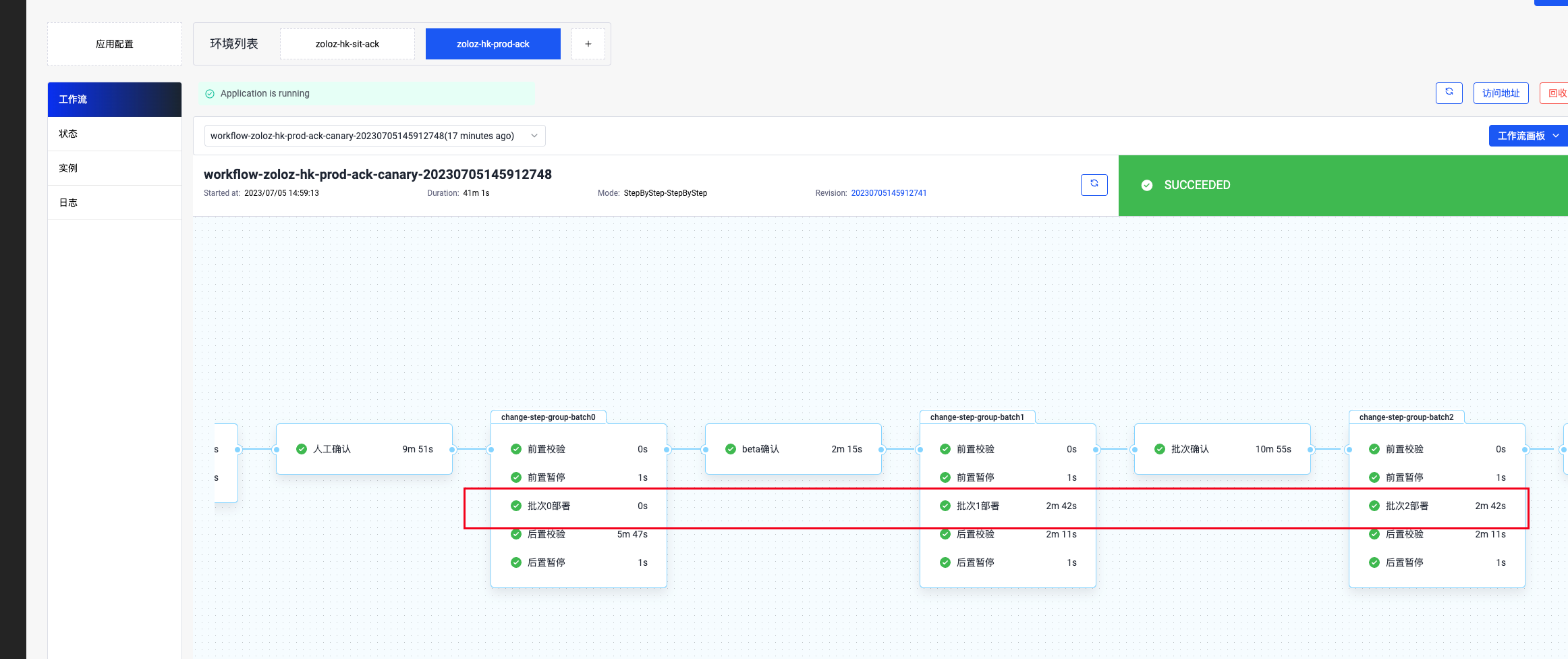Click batch2 后置暂停 step
Image resolution: width=1568 pixels, height=659 pixels.
point(1437,562)
